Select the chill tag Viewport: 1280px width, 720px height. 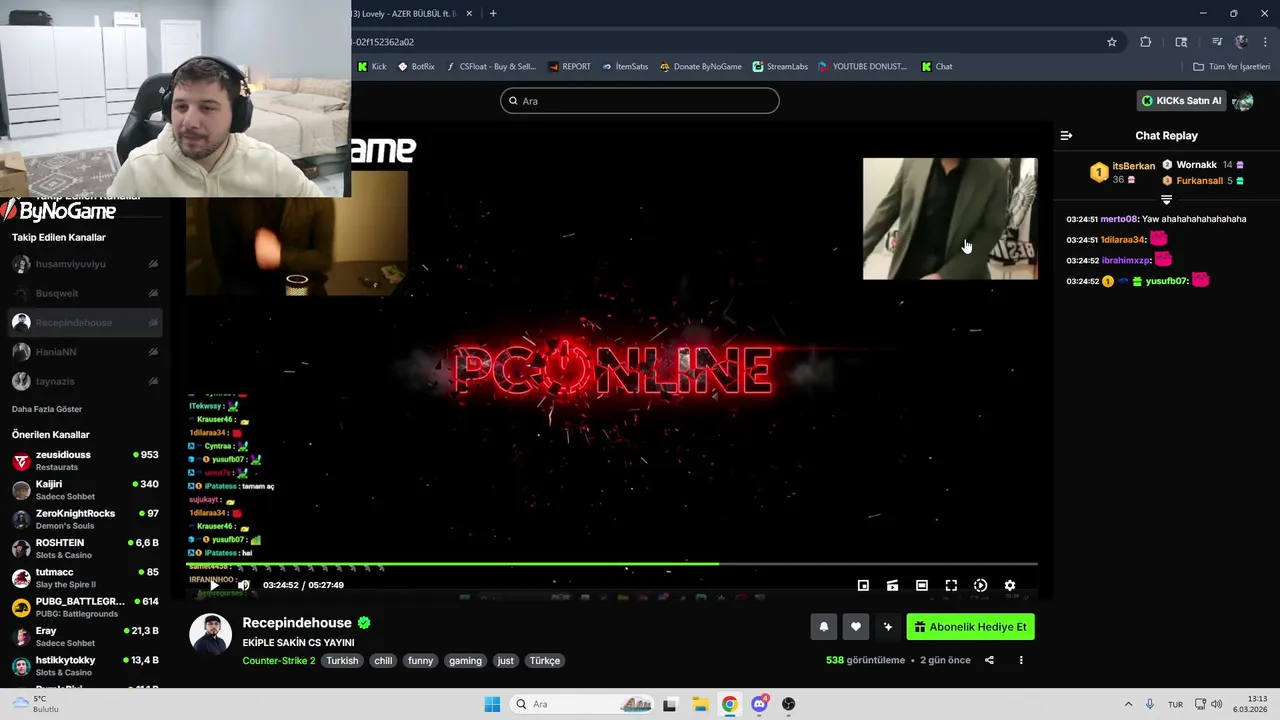pyautogui.click(x=383, y=661)
